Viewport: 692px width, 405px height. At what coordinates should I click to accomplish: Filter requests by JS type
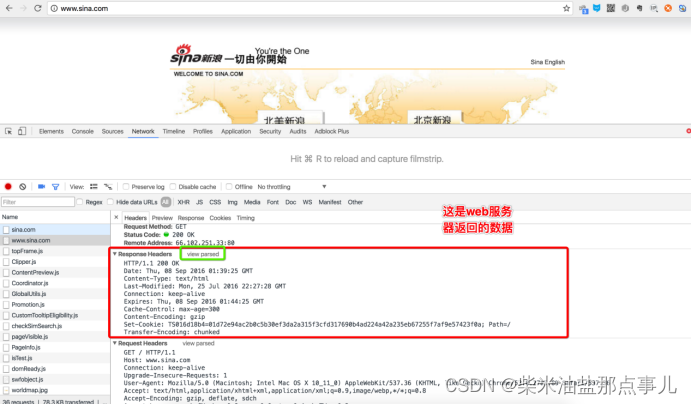199,202
